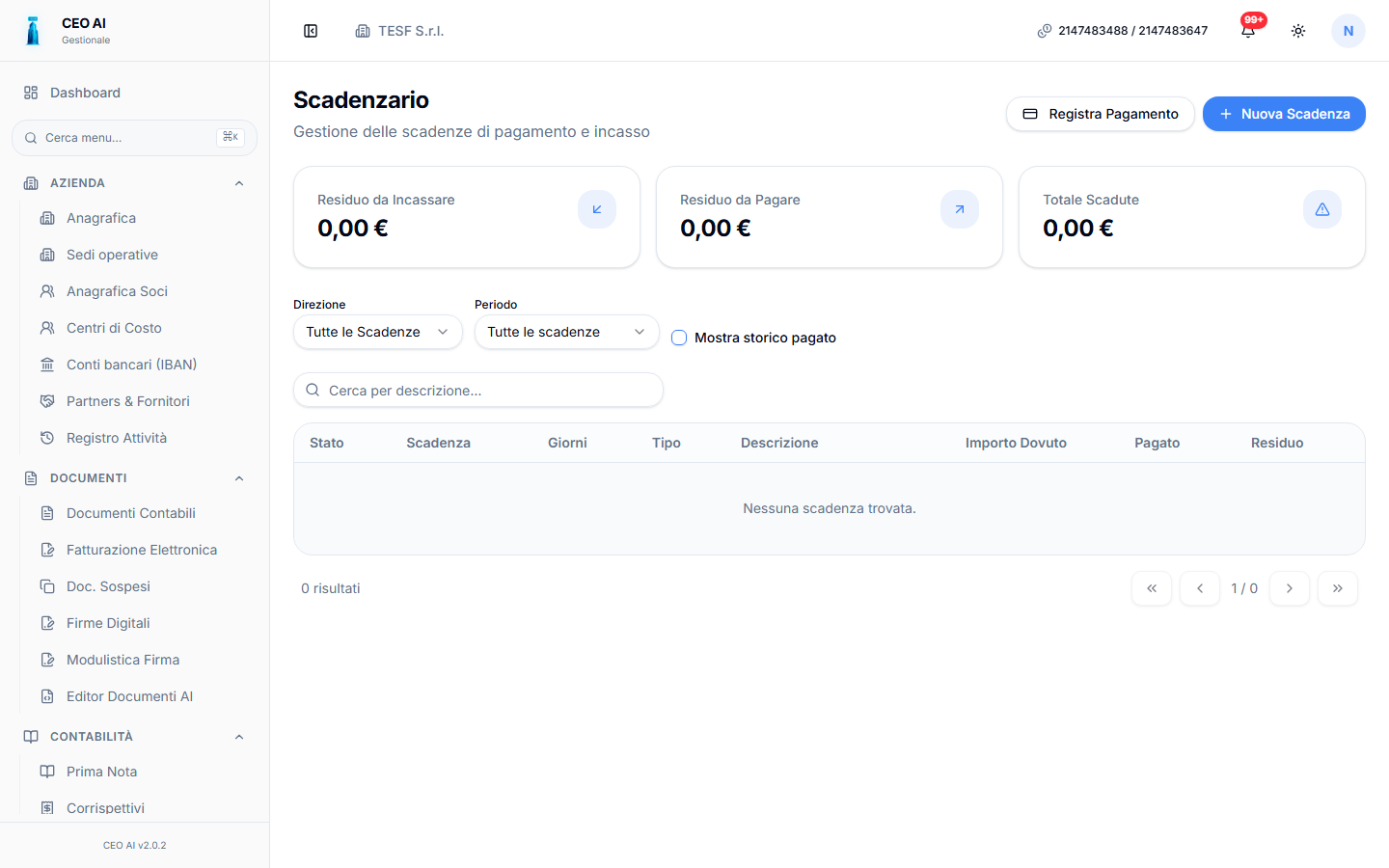Open the Direzione dropdown
1389x868 pixels.
378,332
